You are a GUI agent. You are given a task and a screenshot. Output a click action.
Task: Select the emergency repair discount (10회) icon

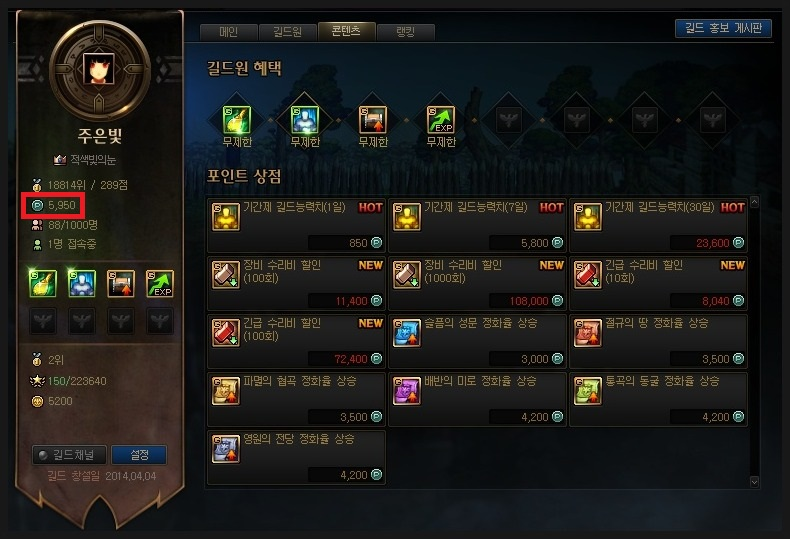point(587,275)
